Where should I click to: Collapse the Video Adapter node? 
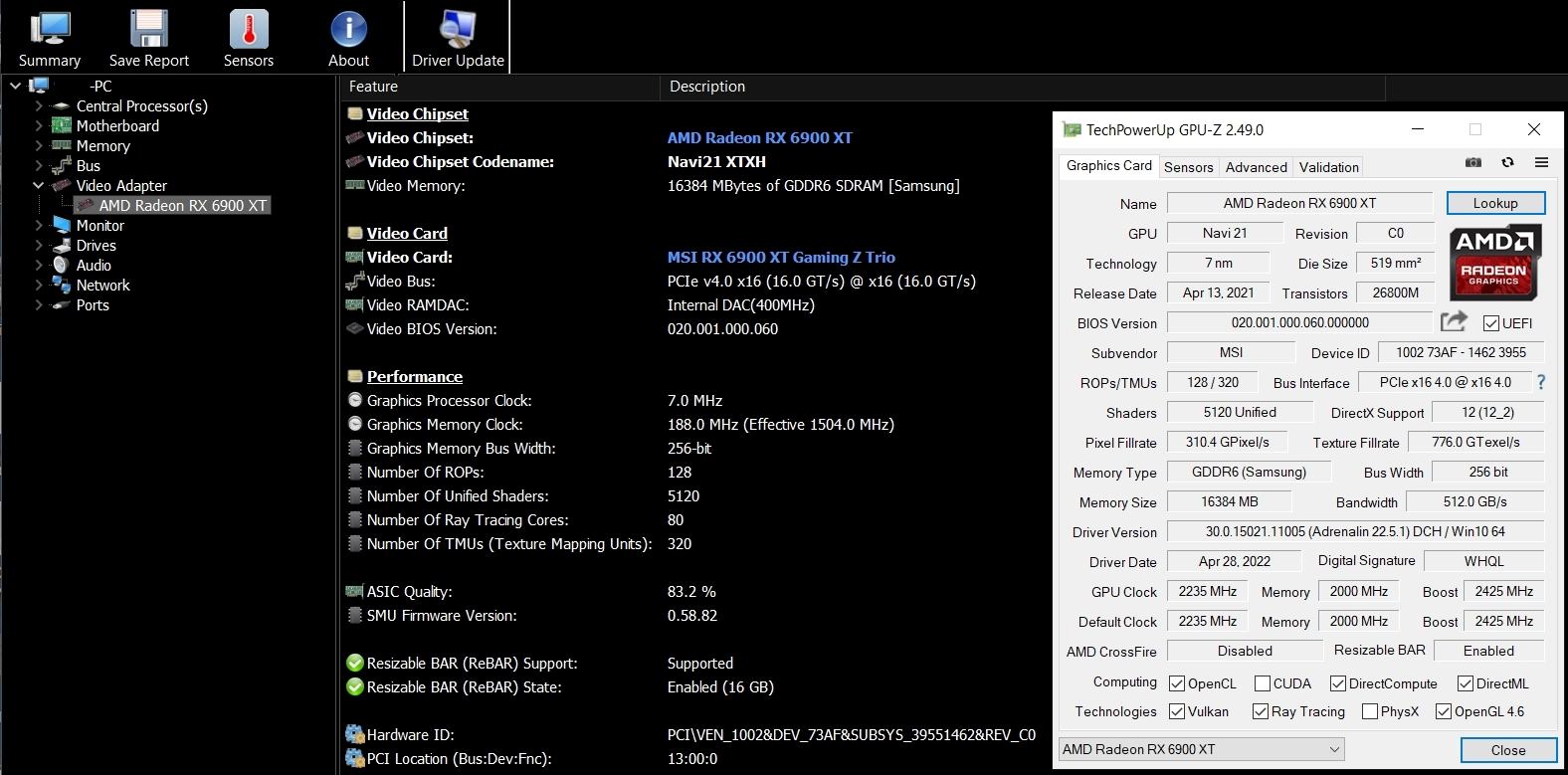pyautogui.click(x=39, y=185)
